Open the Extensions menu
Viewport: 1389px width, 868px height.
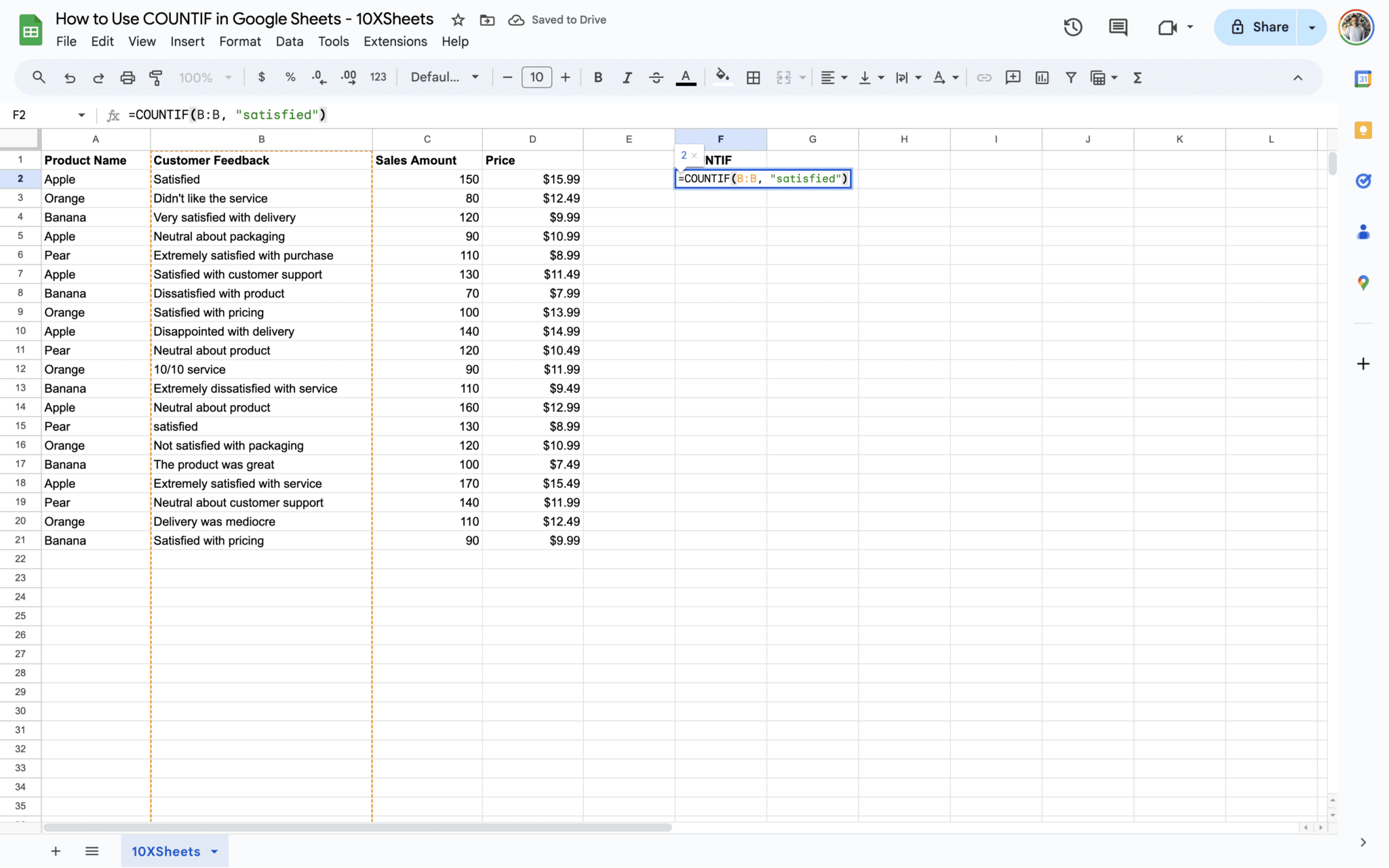395,41
